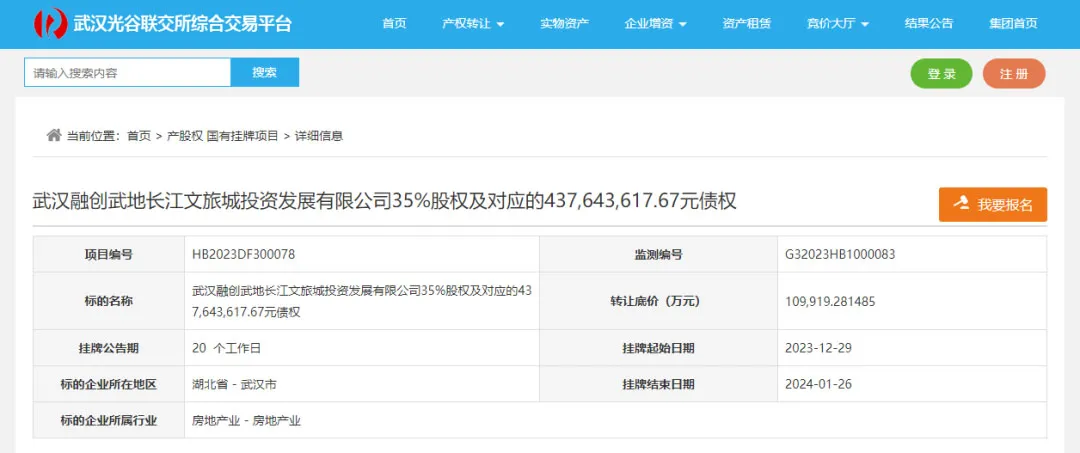Click the 挂牌起始日期 label cell
Image resolution: width=1080 pixels, height=453 pixels.
658,348
